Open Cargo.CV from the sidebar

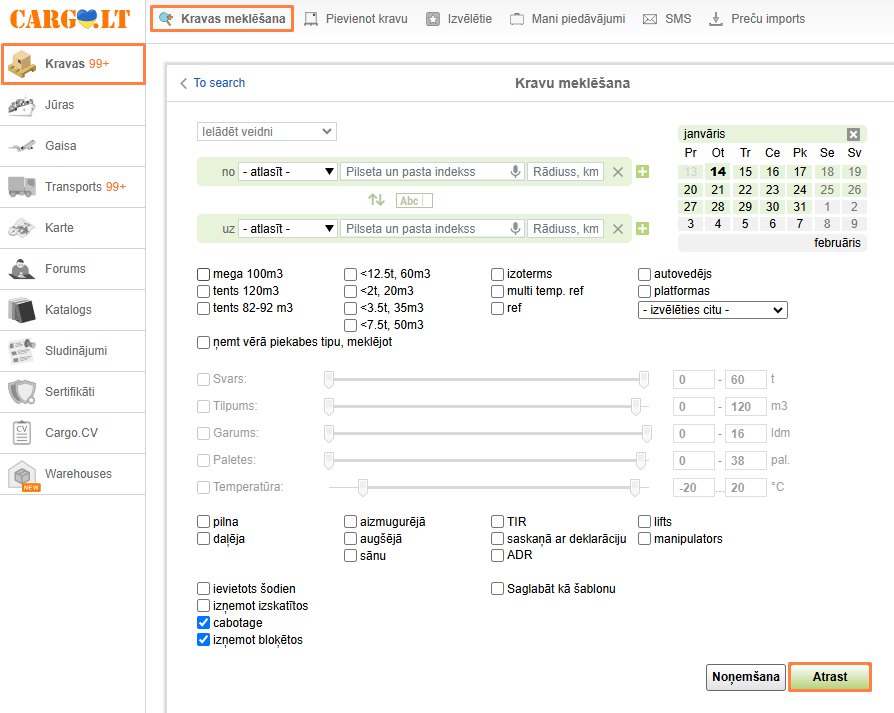pos(72,433)
